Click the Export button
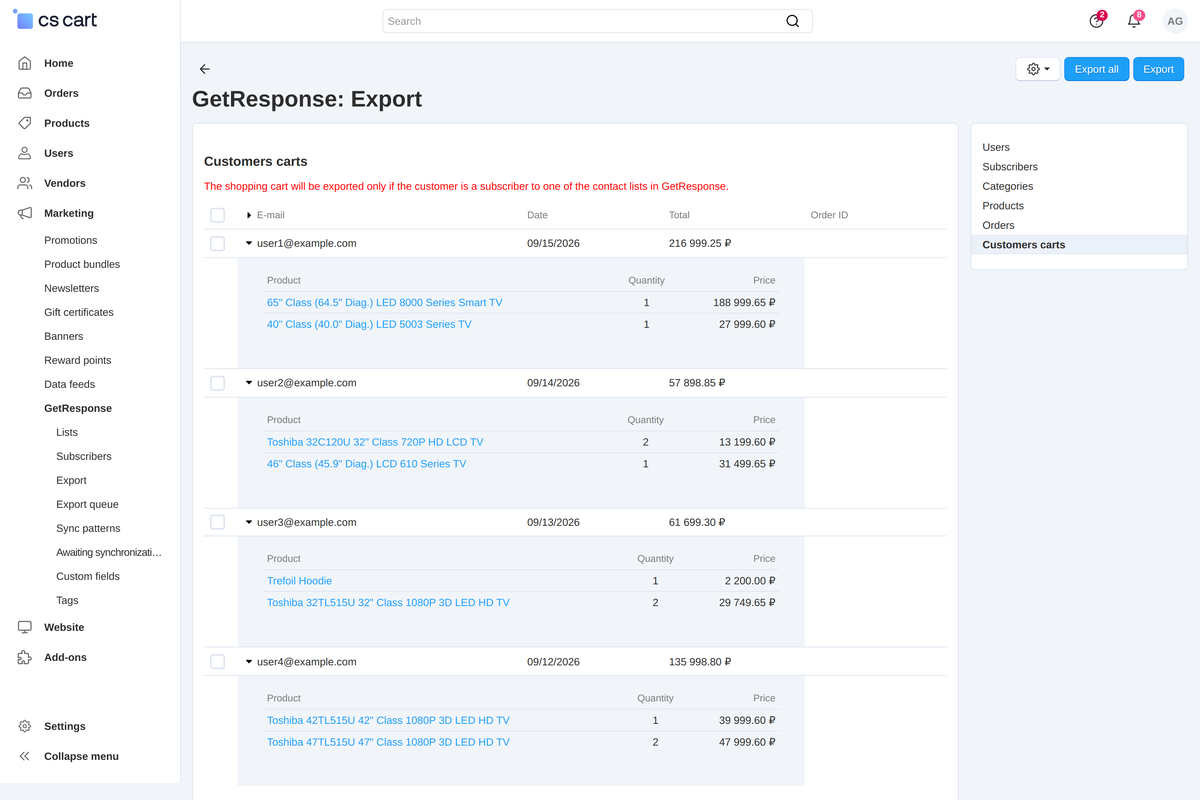 click(1158, 69)
